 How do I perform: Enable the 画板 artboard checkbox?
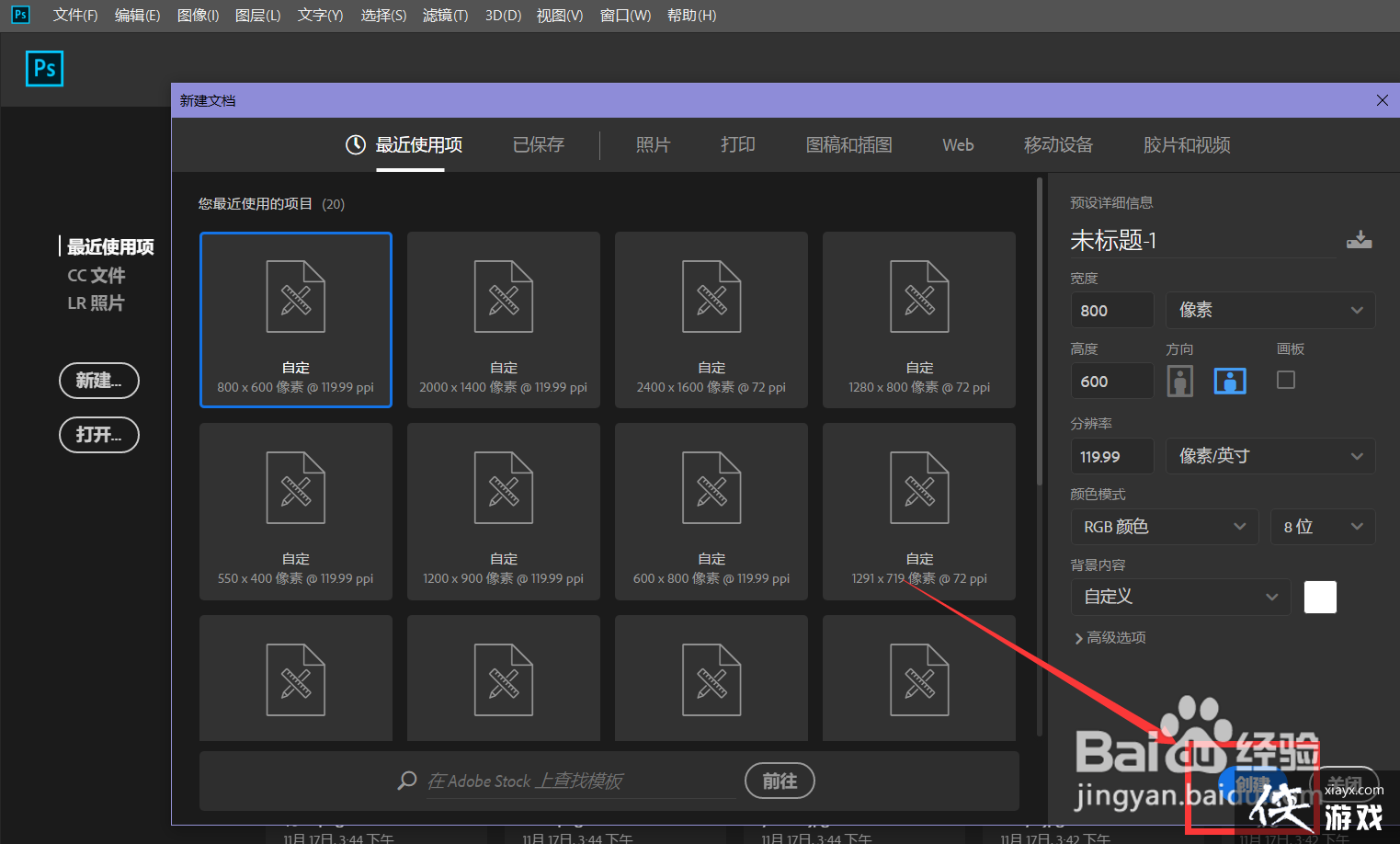click(1286, 380)
